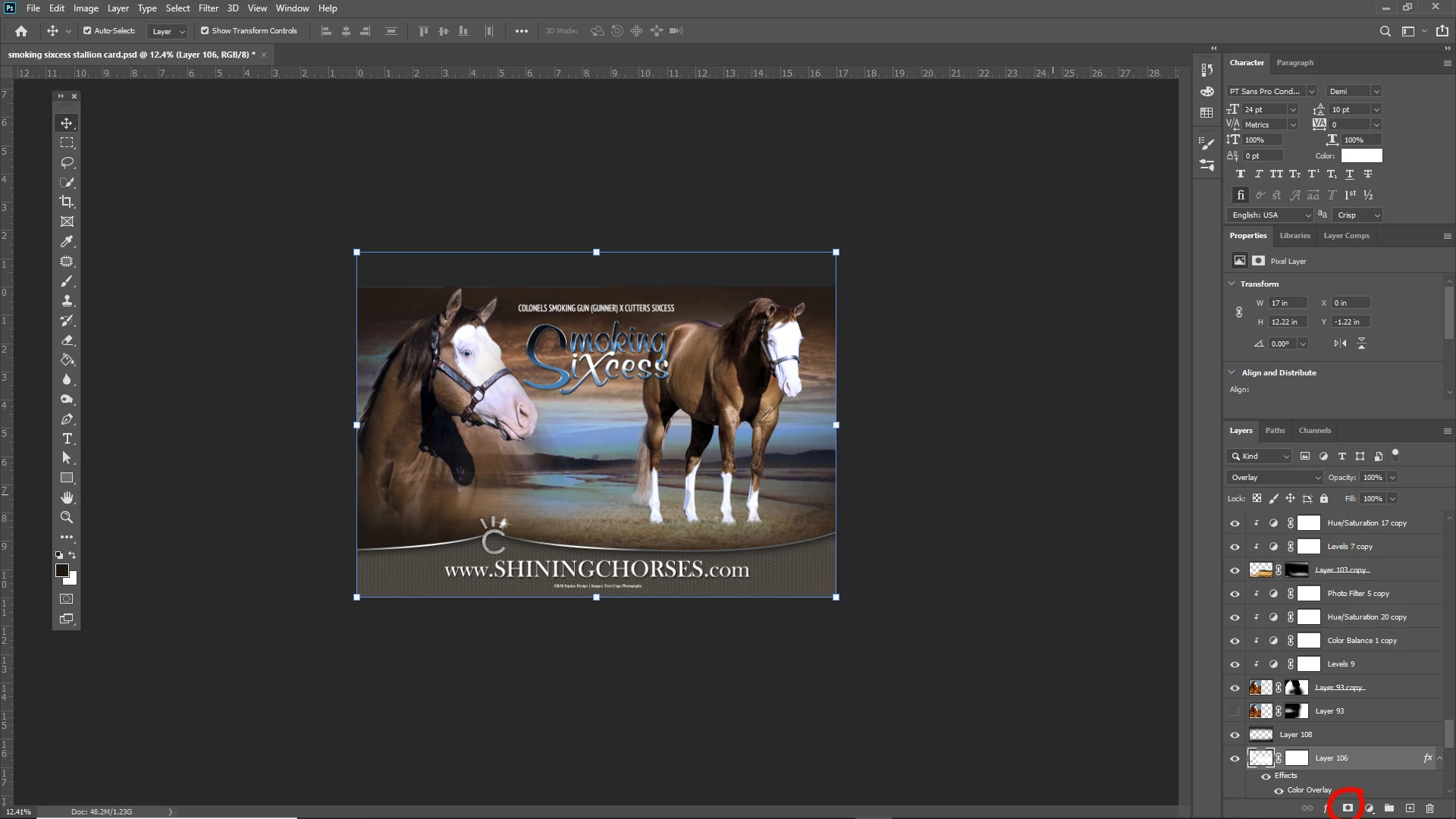Viewport: 1456px width, 819px height.
Task: Open the Filter menu
Action: pyautogui.click(x=209, y=8)
